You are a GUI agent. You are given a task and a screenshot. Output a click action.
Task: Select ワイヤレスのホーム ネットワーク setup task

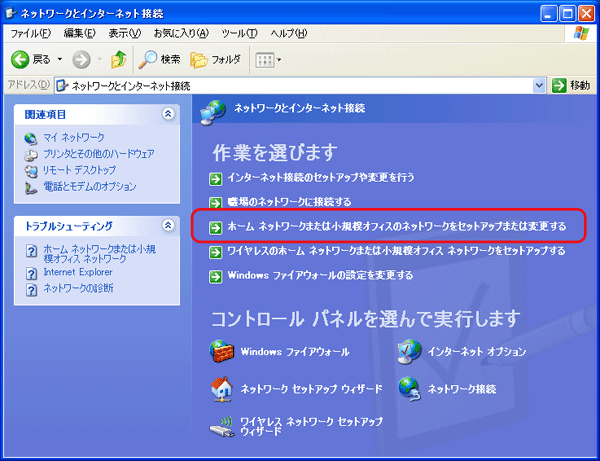click(x=396, y=251)
